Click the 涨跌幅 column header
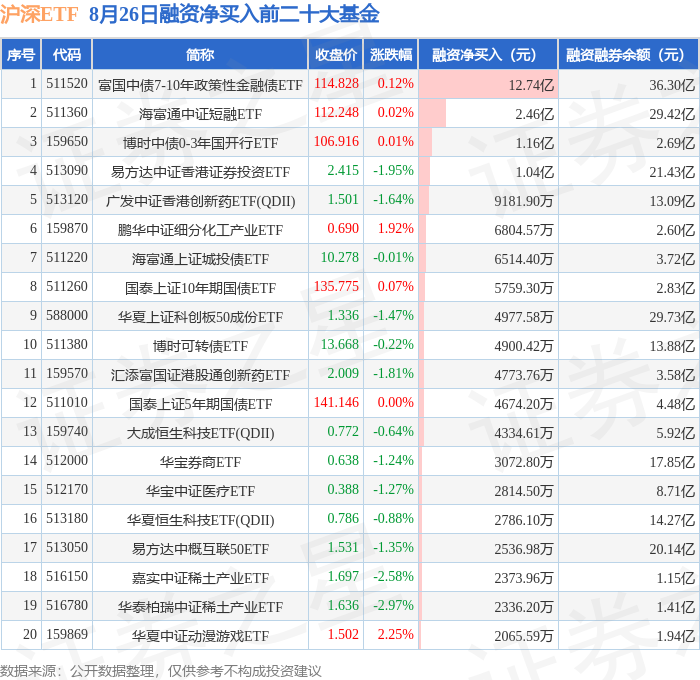This screenshot has height=680, width=700. coord(391,54)
